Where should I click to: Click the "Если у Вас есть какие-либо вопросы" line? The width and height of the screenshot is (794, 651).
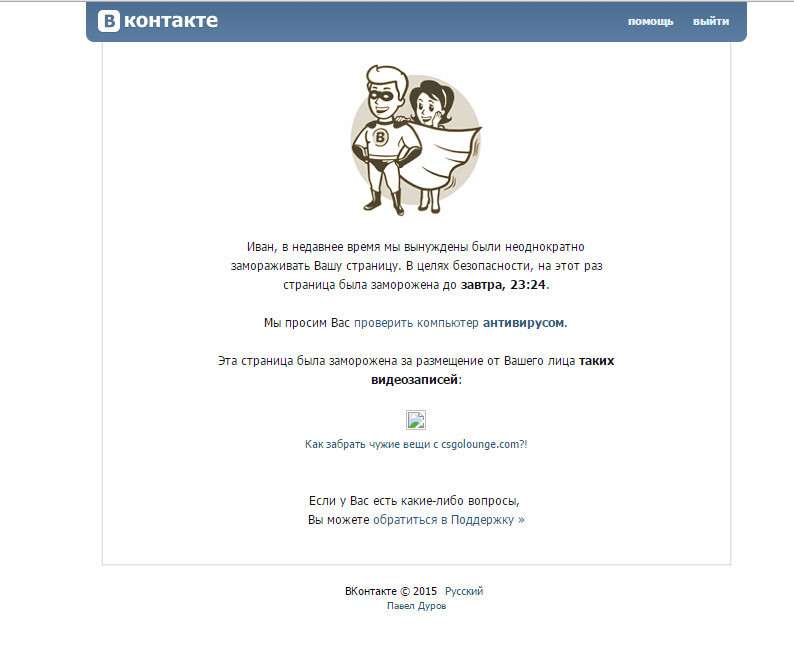(x=414, y=501)
